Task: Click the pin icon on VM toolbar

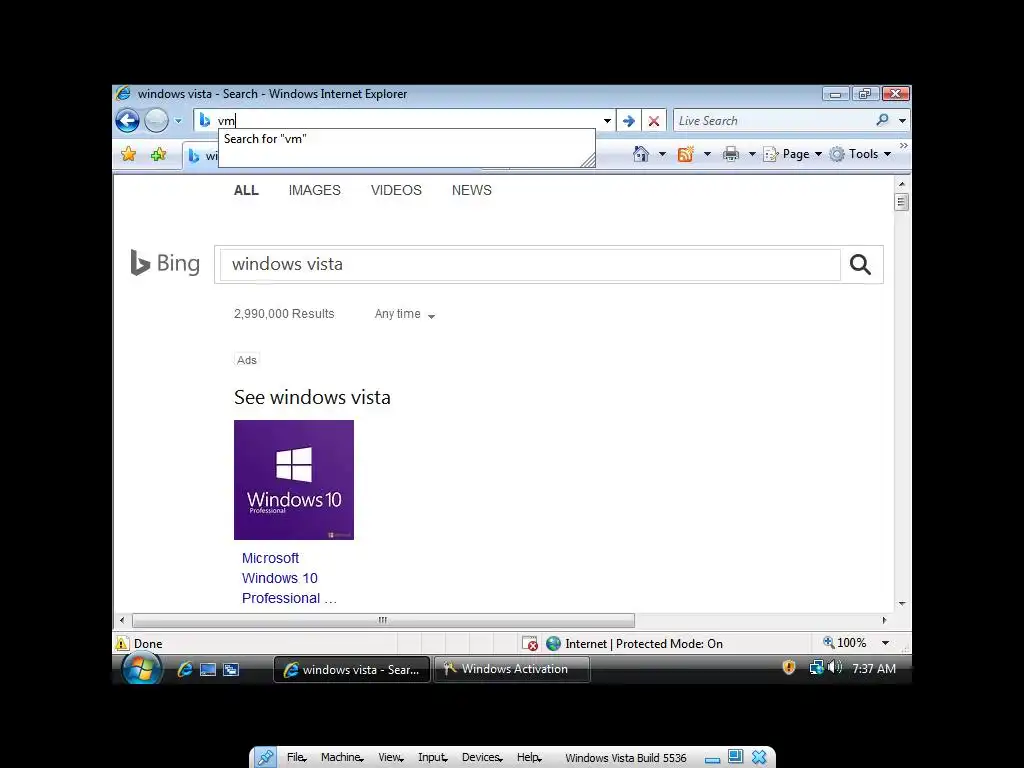Action: pyautogui.click(x=265, y=758)
